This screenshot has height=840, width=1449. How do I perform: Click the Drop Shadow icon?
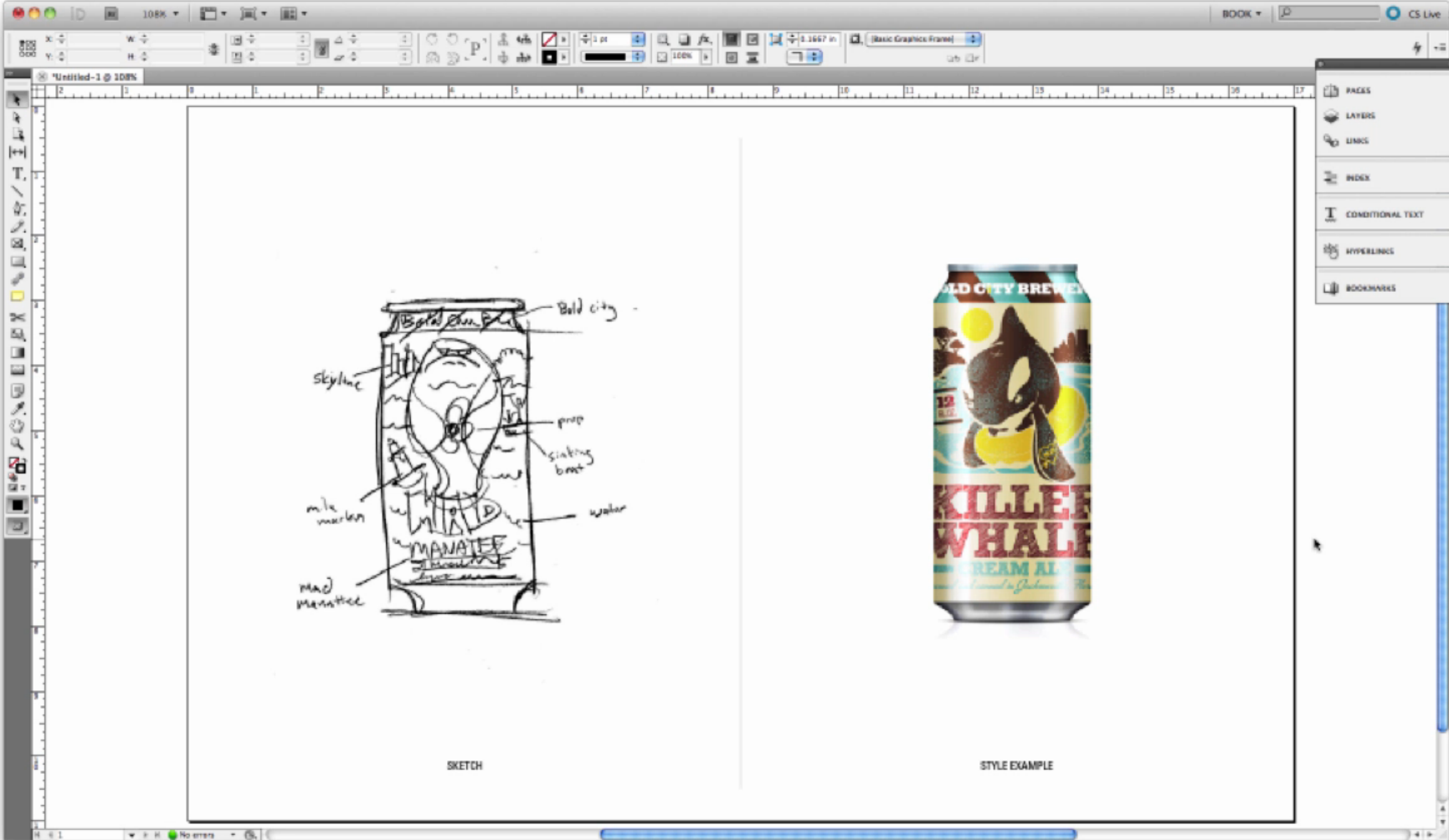(x=684, y=39)
